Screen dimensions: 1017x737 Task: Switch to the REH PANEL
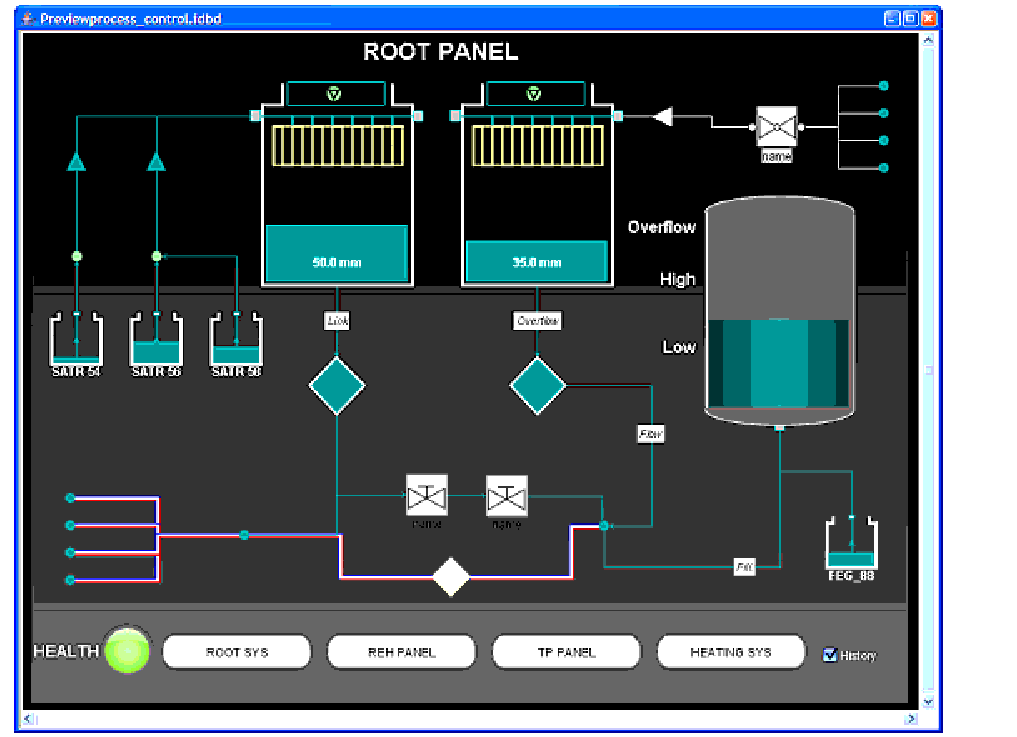point(401,652)
